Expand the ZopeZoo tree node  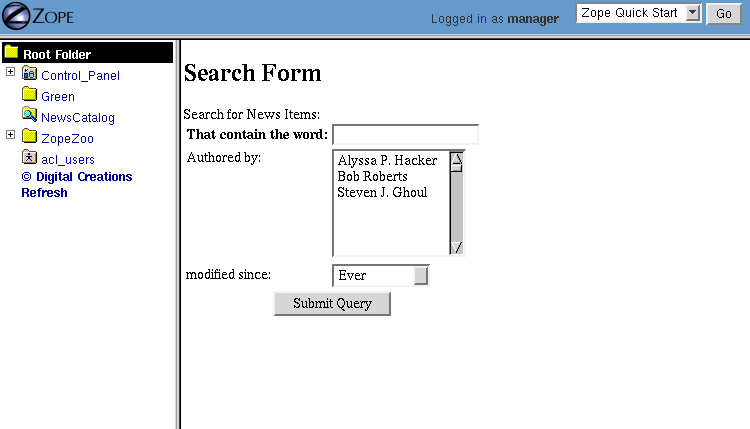10,135
